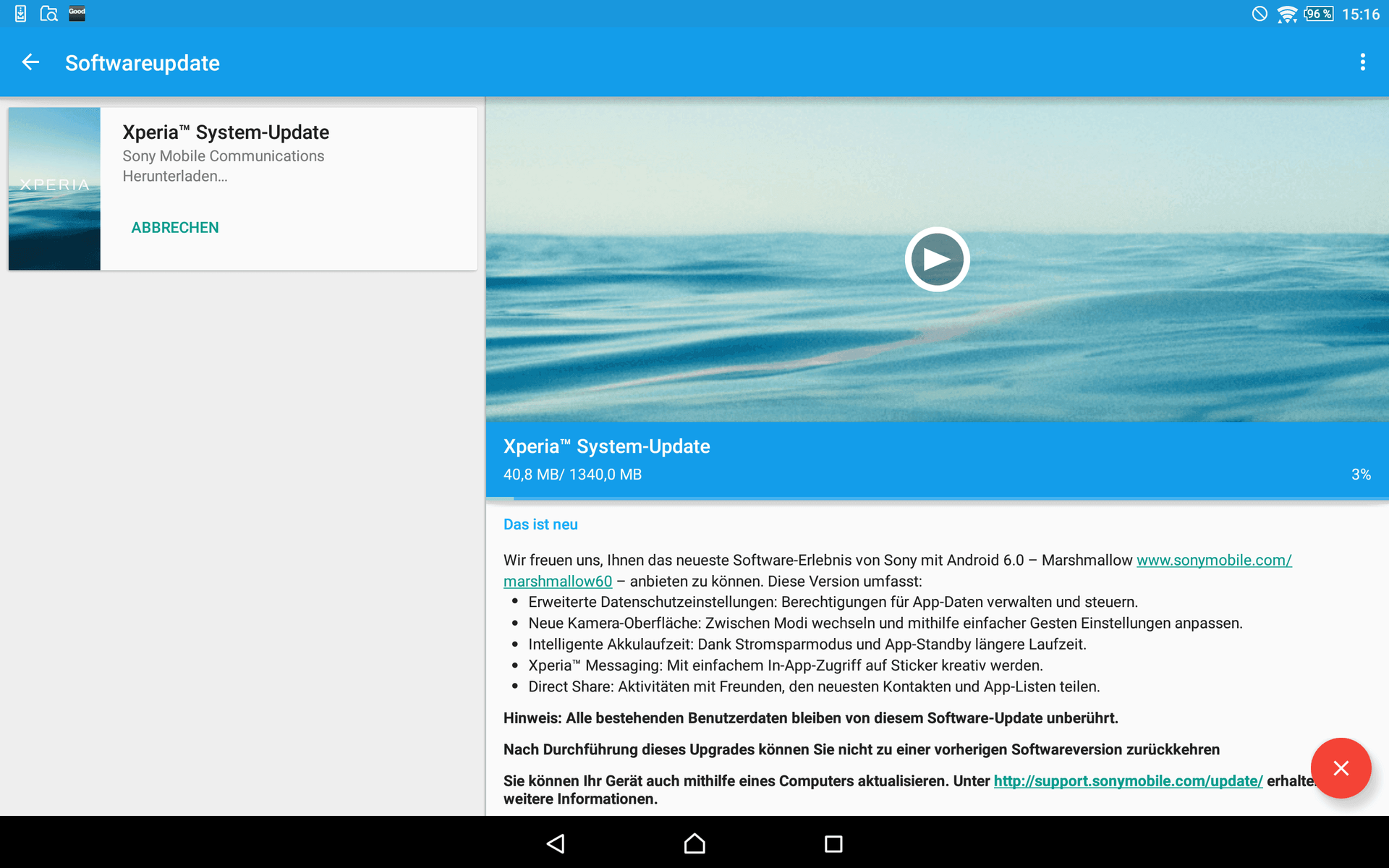
Task: Tap the file search notification icon in status bar
Action: tap(48, 14)
